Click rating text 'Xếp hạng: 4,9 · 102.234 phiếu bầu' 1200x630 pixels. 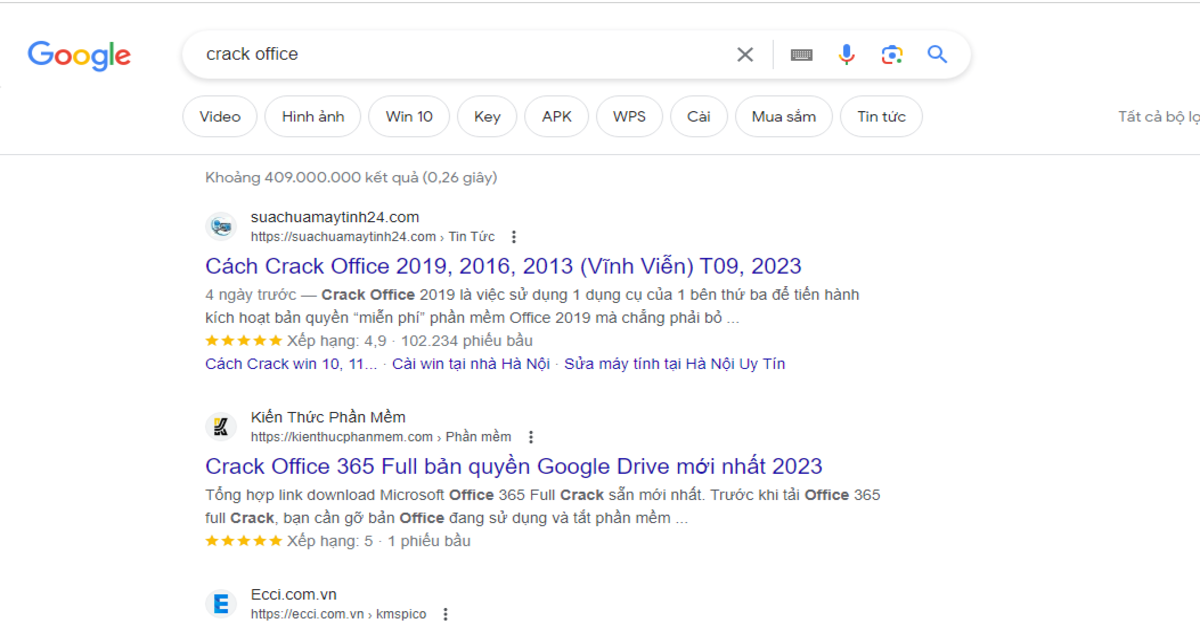(410, 341)
